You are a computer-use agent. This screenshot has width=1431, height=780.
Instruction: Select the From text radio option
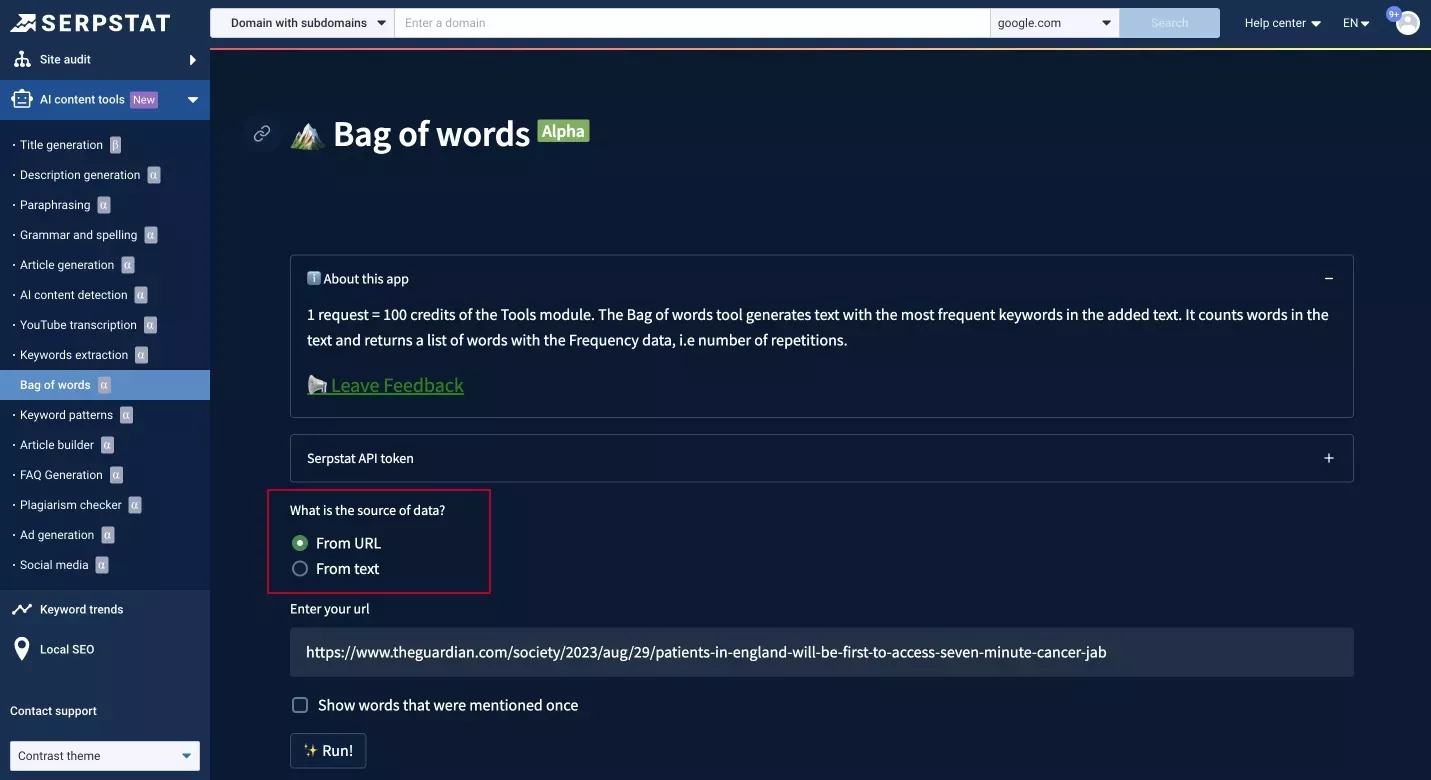(x=299, y=569)
